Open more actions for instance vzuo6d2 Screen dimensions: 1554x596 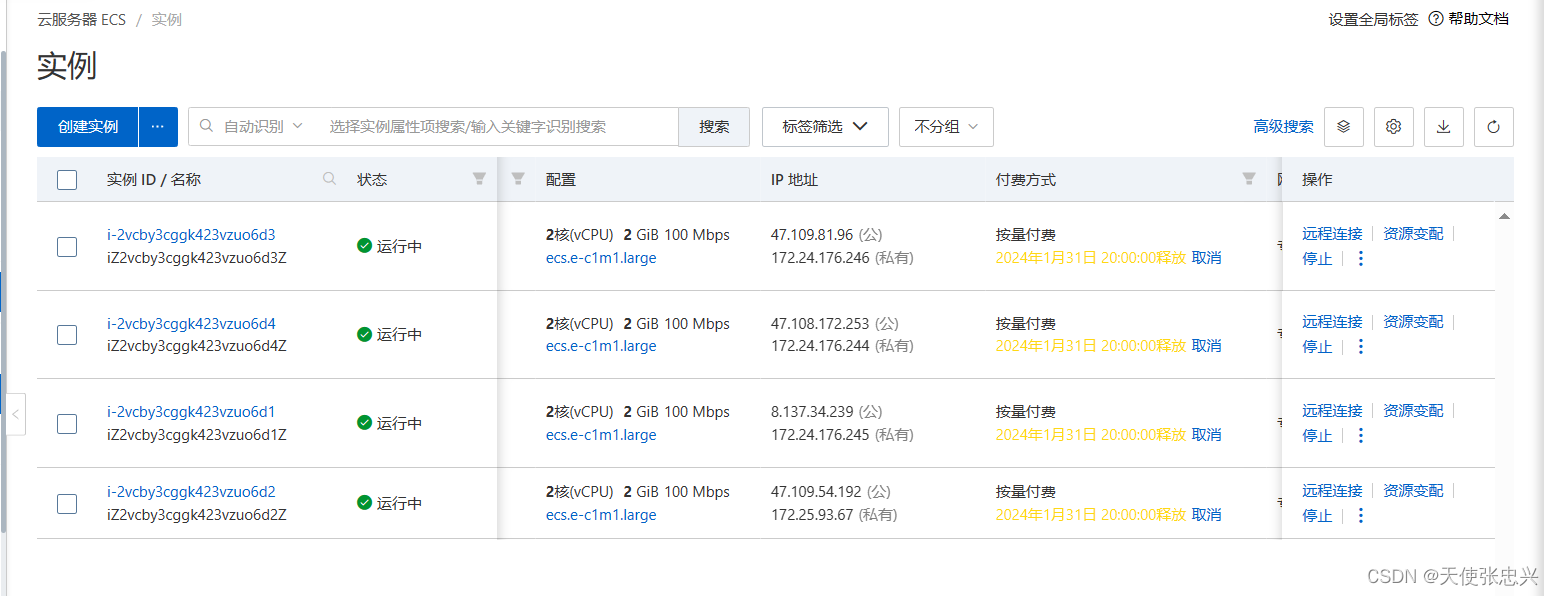click(1360, 516)
